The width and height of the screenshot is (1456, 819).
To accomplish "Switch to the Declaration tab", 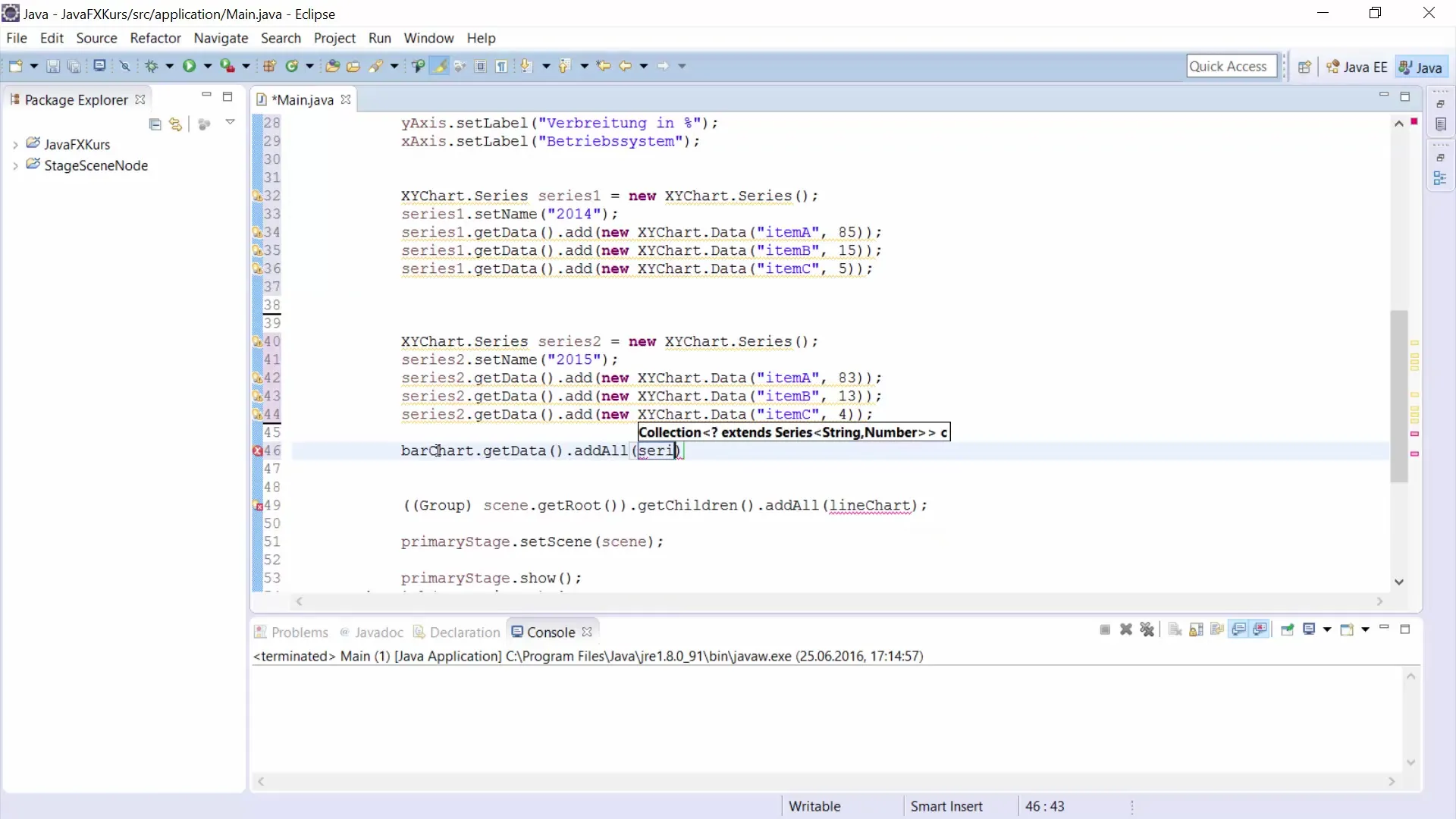I will [x=457, y=632].
